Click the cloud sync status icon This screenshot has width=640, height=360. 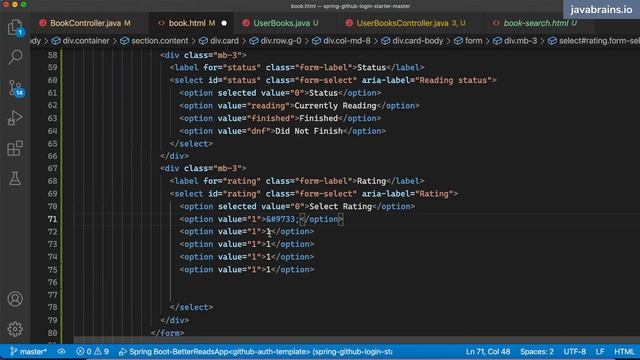62,351
